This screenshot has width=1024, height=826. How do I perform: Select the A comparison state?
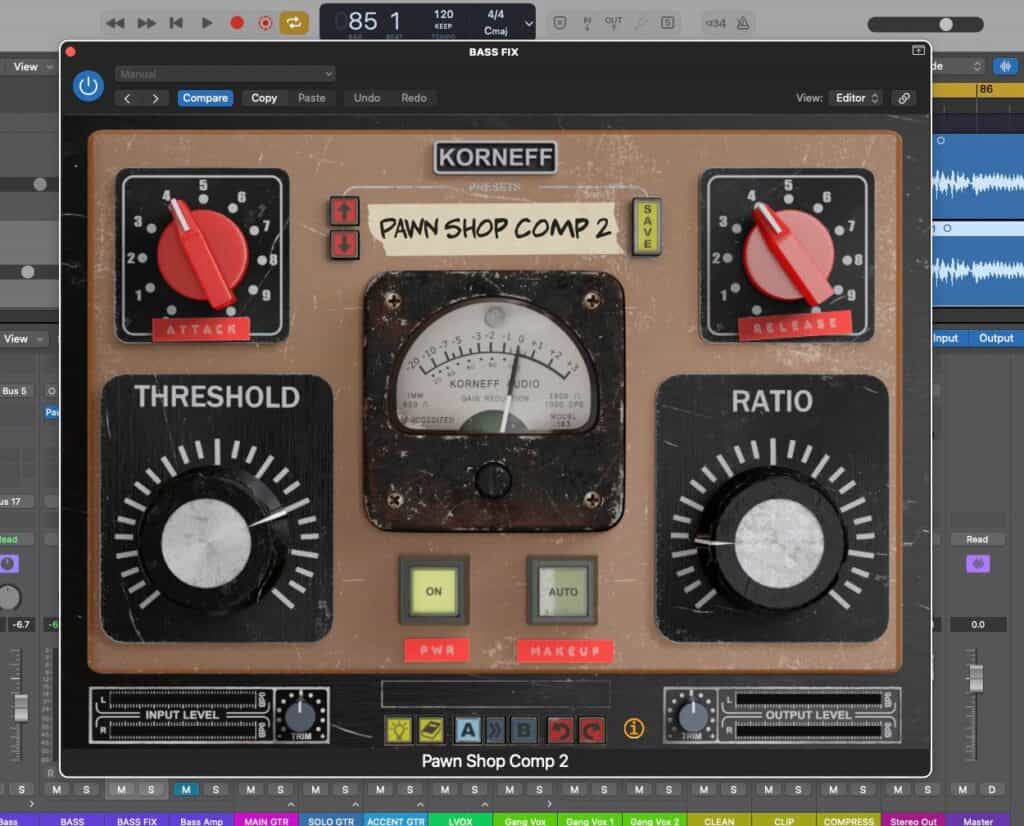(468, 729)
